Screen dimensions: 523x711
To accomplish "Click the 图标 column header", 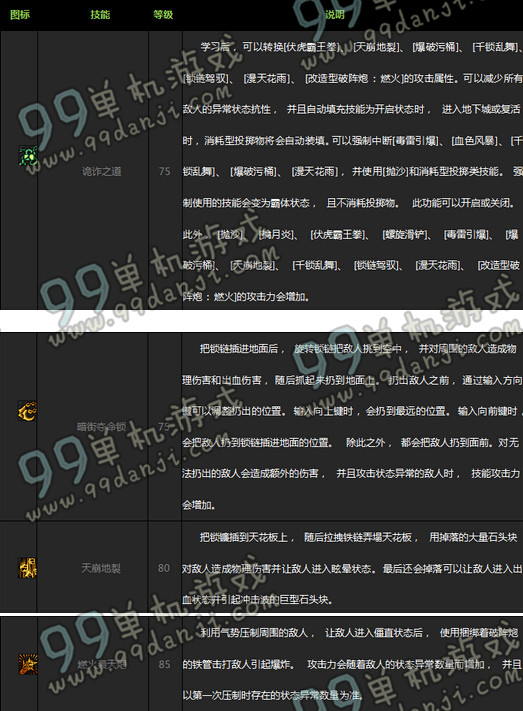I will click(x=20, y=15).
